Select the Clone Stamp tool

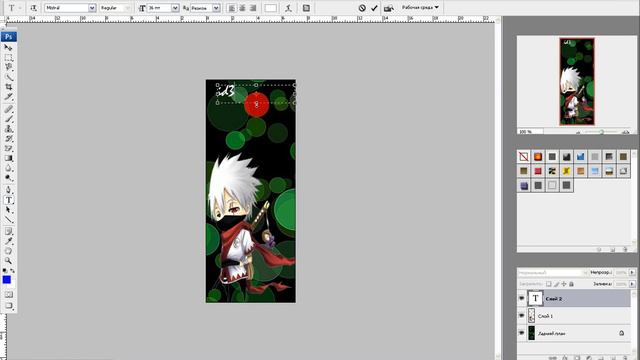click(x=8, y=129)
